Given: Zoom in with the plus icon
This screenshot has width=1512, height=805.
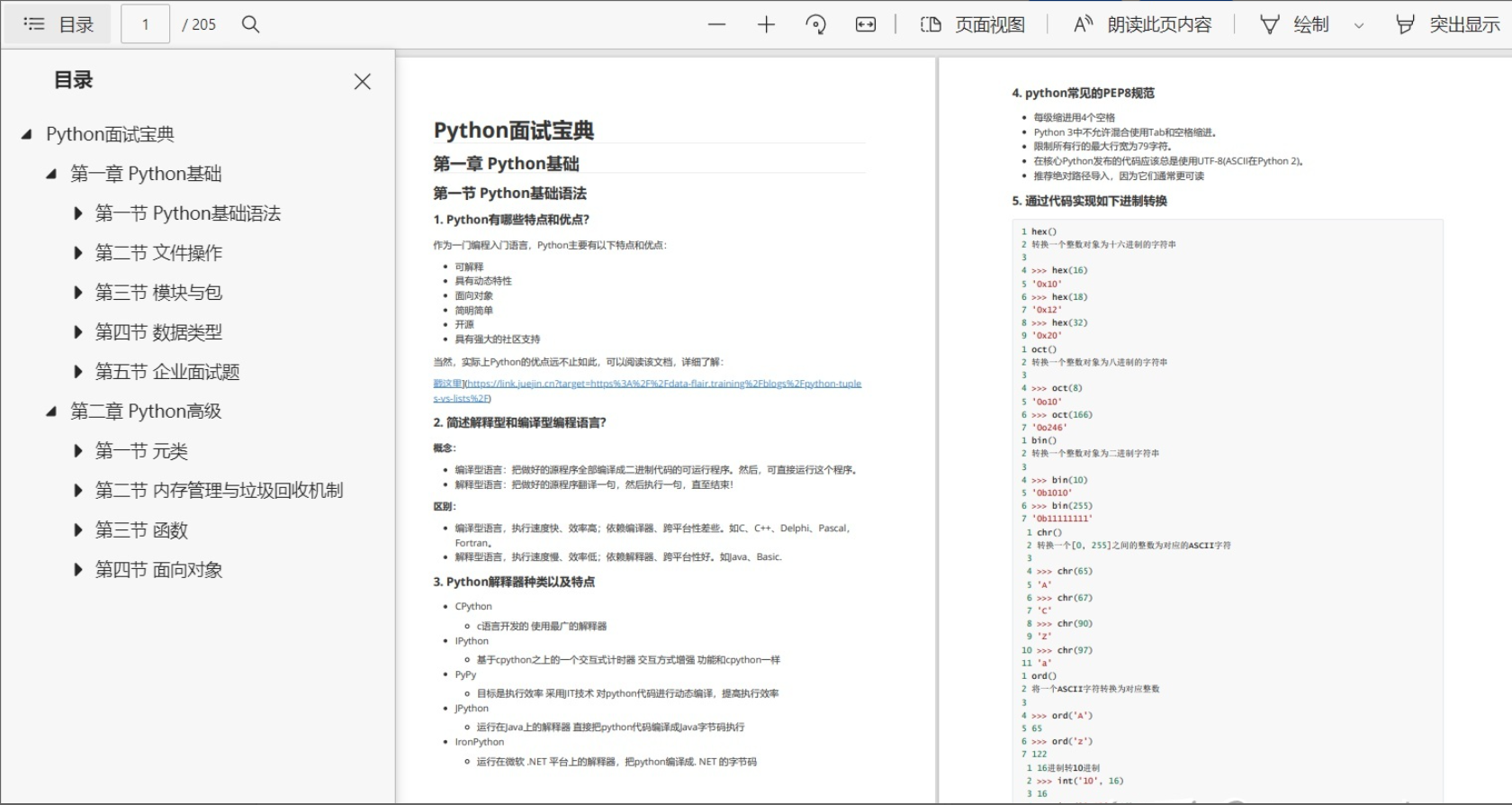Looking at the screenshot, I should pos(766,24).
